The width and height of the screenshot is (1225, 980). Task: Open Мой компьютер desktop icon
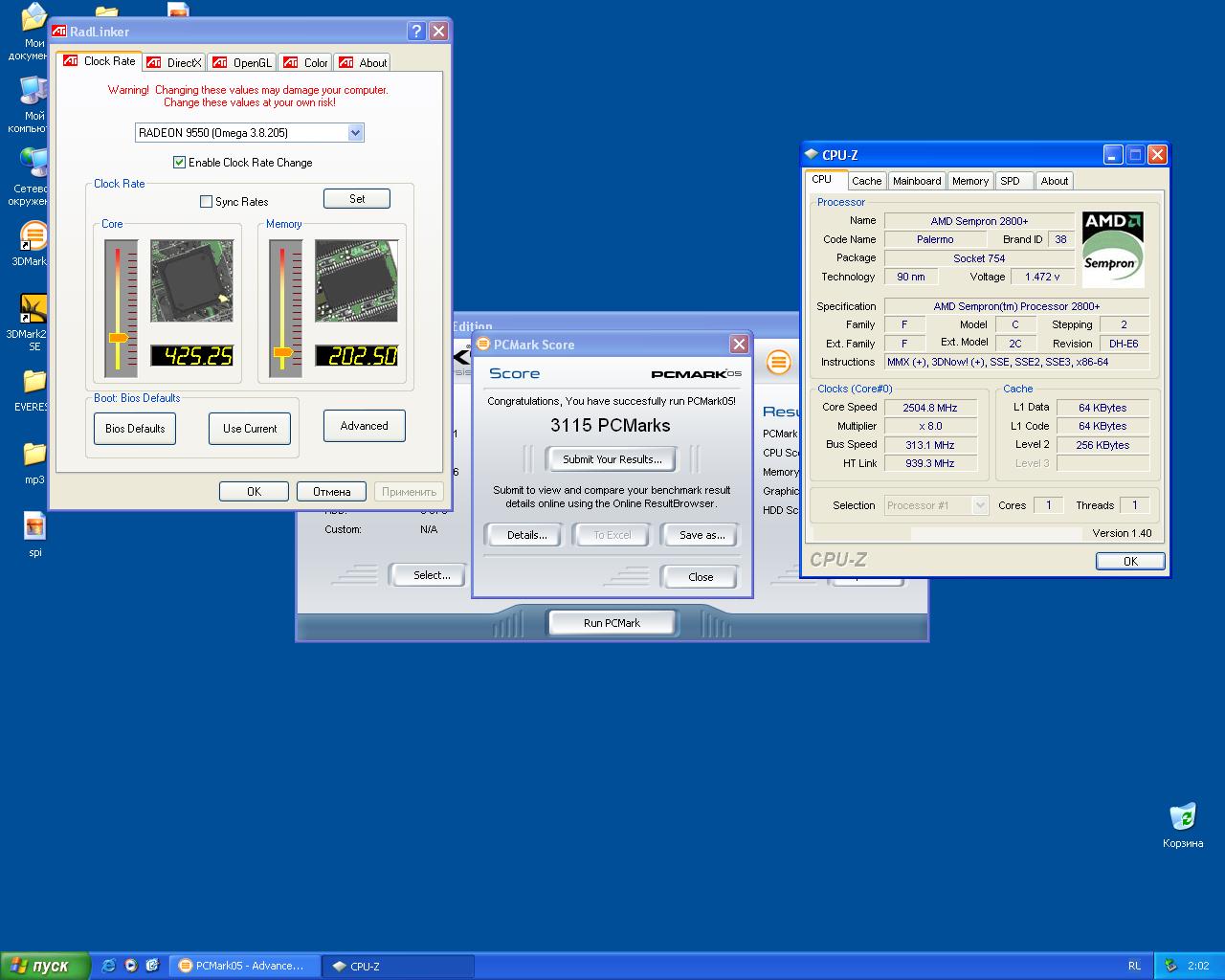coord(33,91)
